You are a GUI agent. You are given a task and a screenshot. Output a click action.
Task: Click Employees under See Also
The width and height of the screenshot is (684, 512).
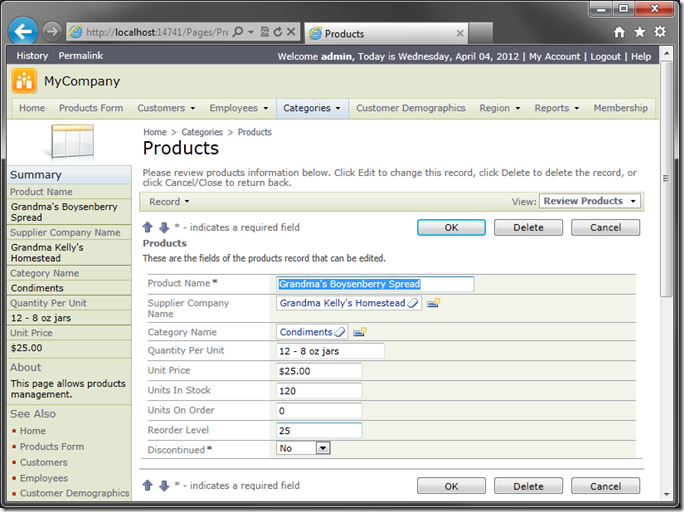[44, 478]
